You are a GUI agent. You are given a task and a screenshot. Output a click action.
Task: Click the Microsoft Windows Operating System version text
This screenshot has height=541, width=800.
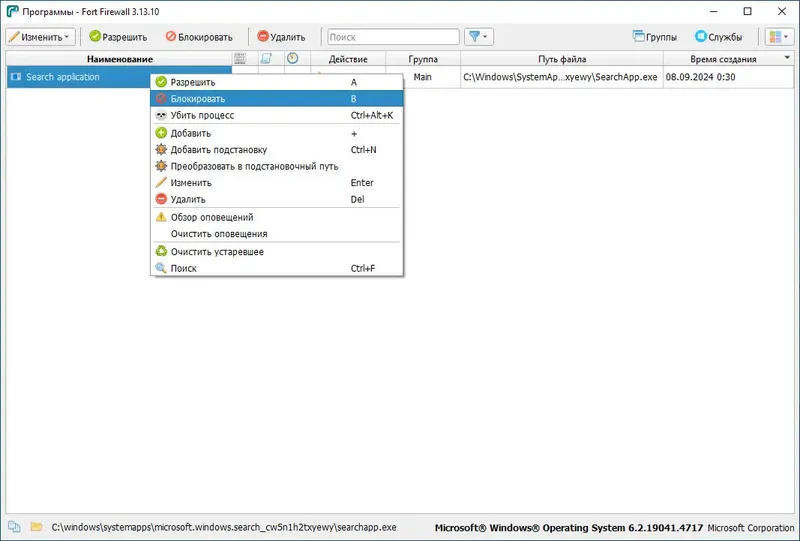[569, 528]
